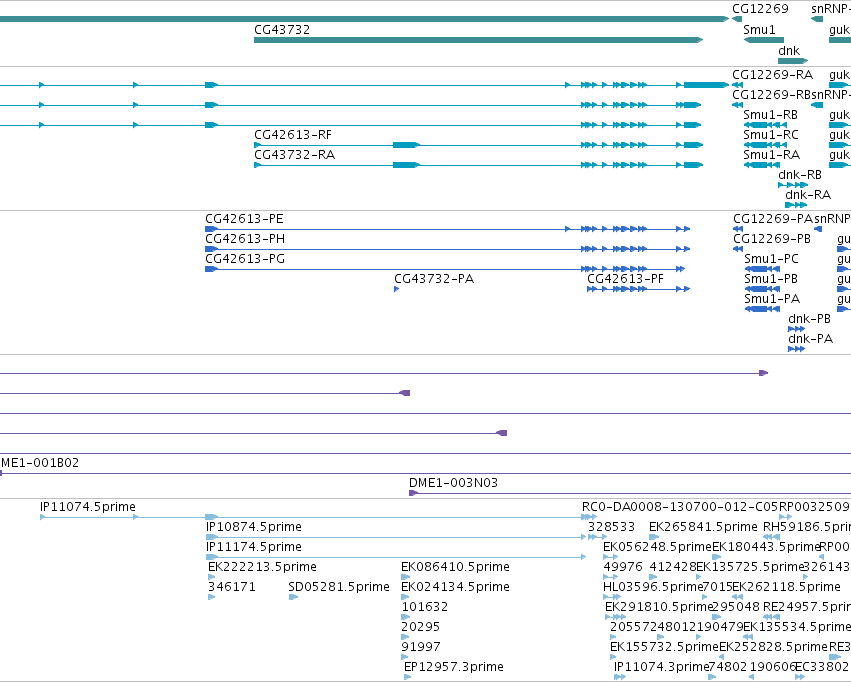Click the teal dnk gene arrow glyph

(793, 61)
